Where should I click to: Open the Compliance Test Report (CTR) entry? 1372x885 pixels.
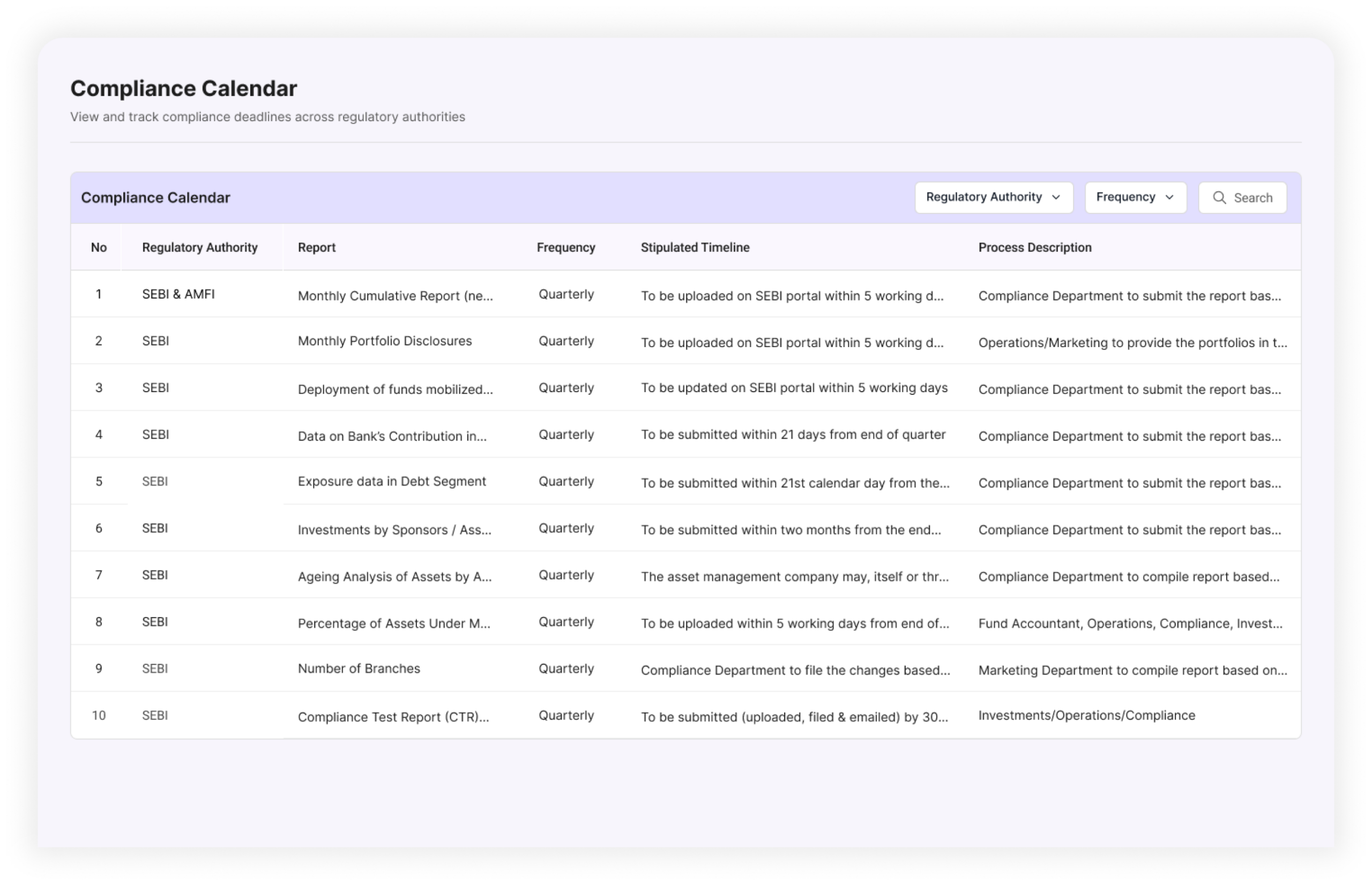(x=393, y=717)
